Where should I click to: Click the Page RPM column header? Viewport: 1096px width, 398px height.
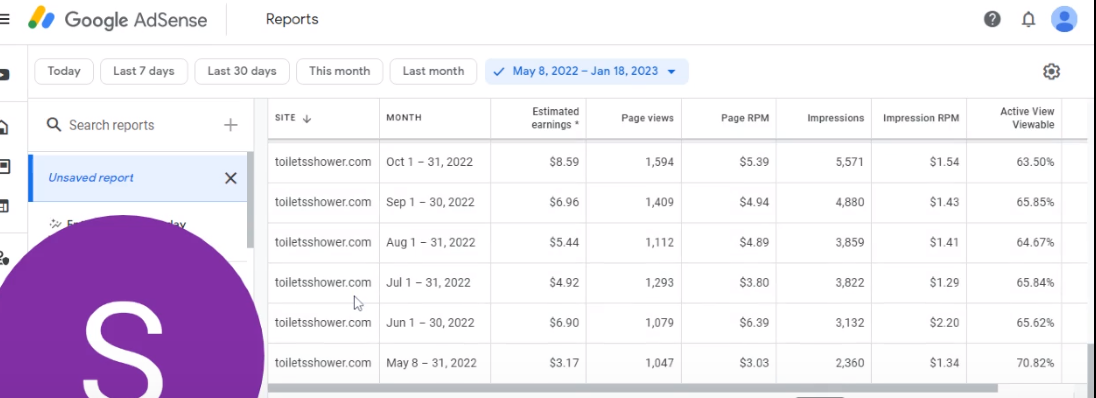click(x=745, y=118)
